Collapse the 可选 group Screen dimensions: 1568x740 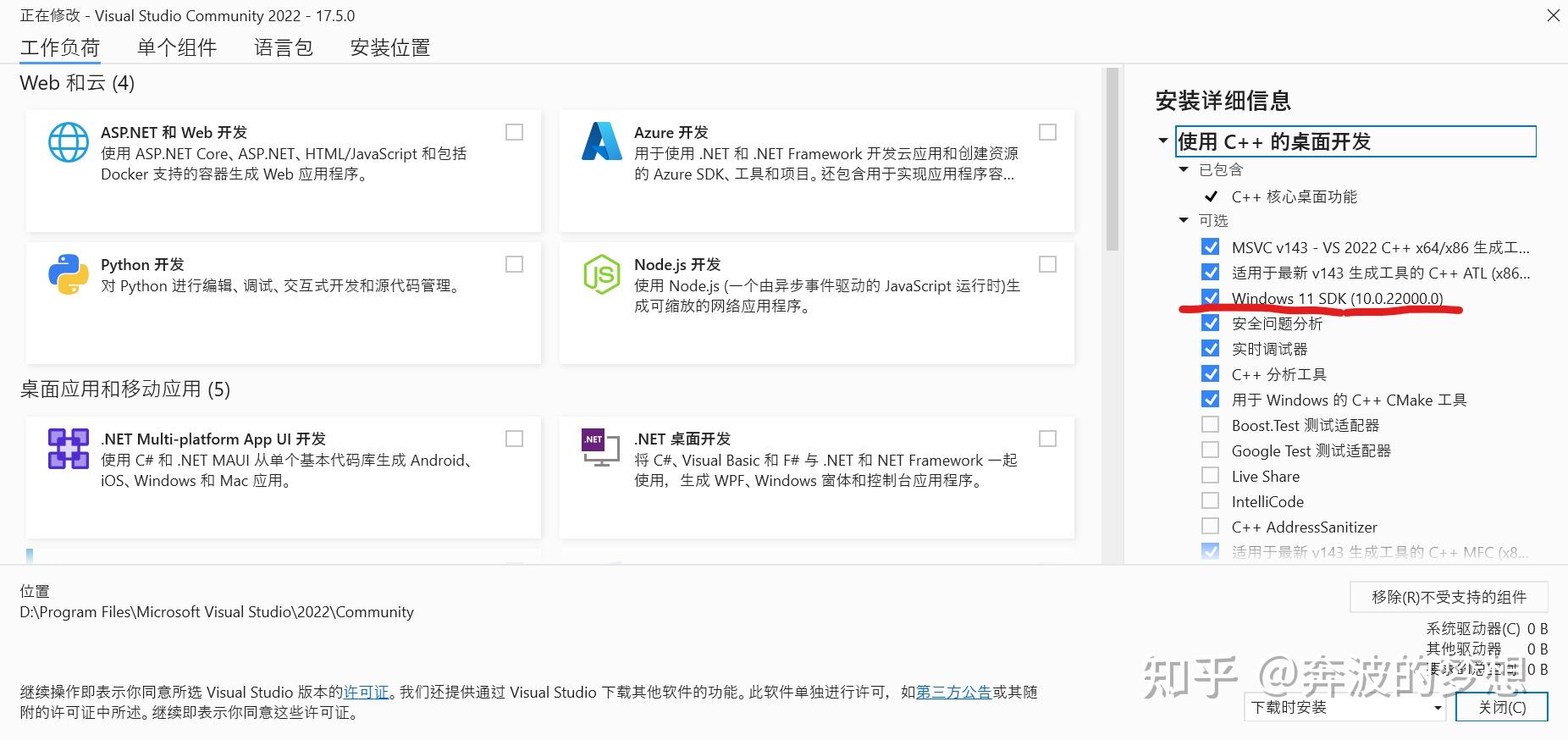point(1184,220)
